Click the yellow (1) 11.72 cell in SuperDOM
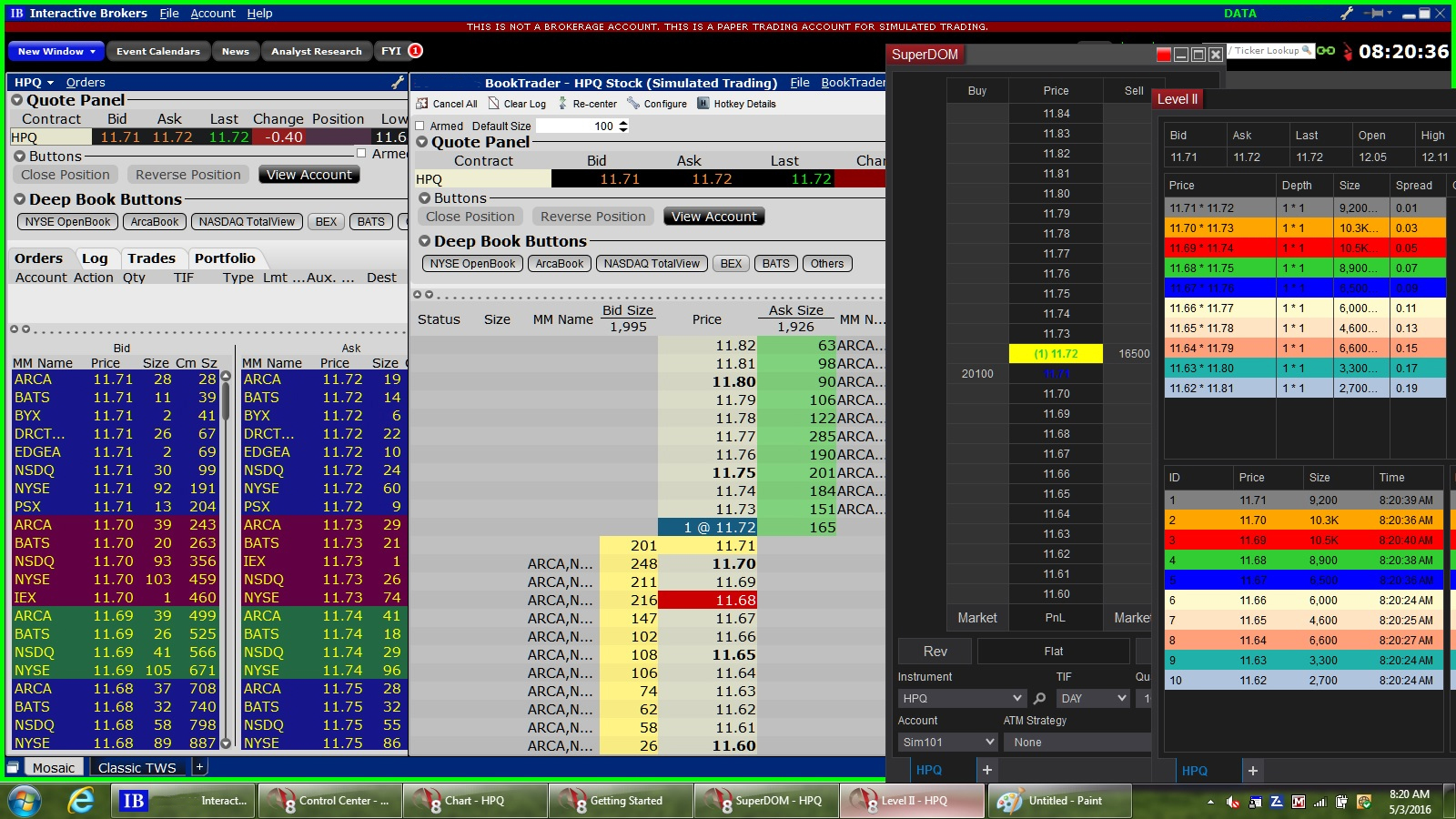Viewport: 1456px width, 819px height. pos(1056,353)
